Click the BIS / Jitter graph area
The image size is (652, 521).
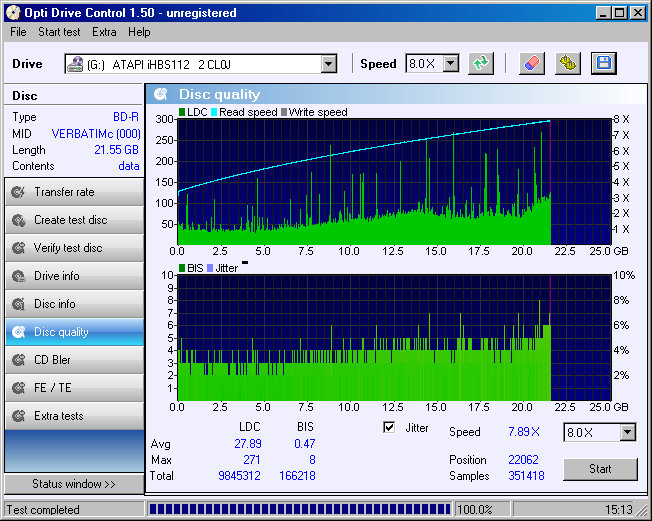[394, 338]
